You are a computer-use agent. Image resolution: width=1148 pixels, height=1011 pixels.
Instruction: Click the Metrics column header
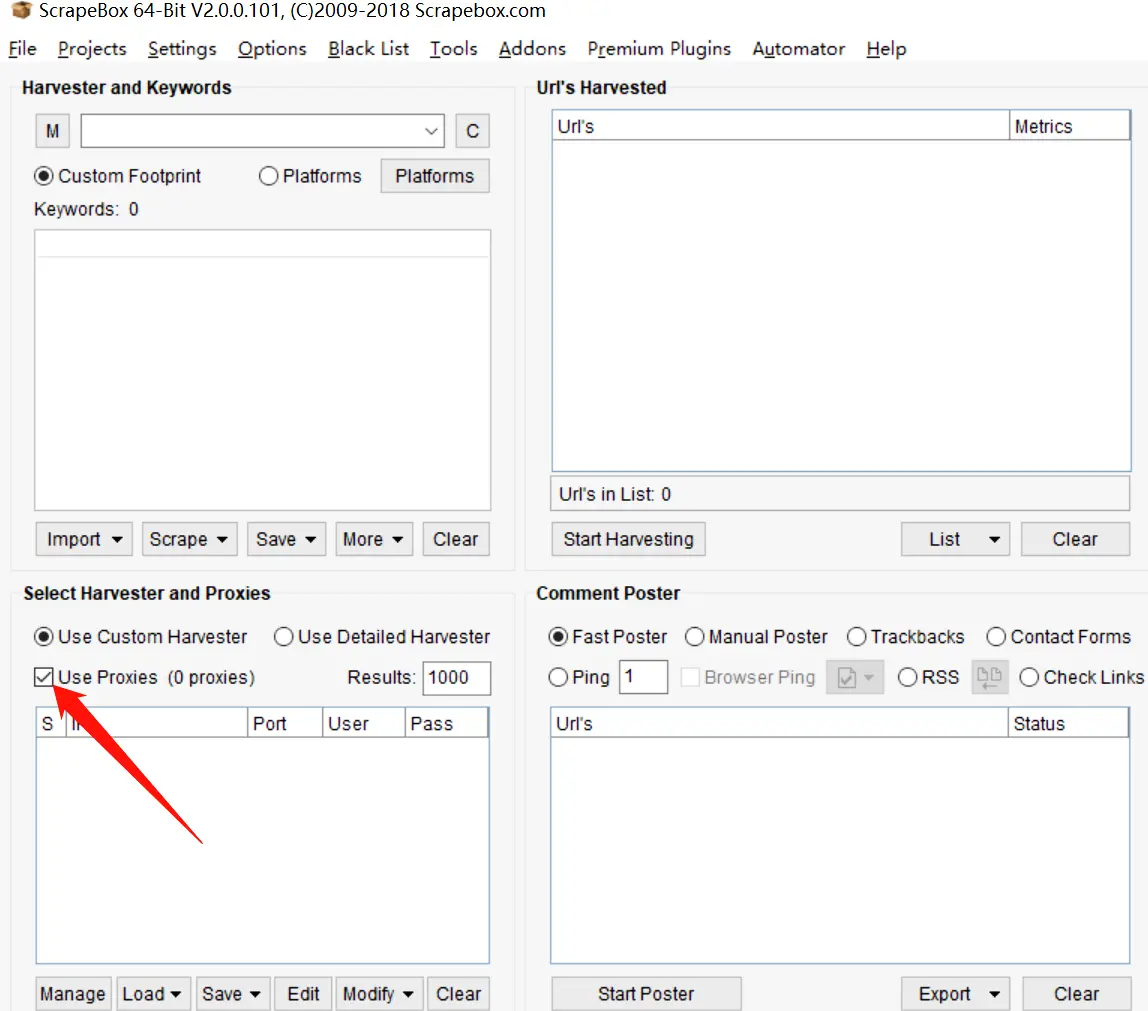tap(1069, 127)
